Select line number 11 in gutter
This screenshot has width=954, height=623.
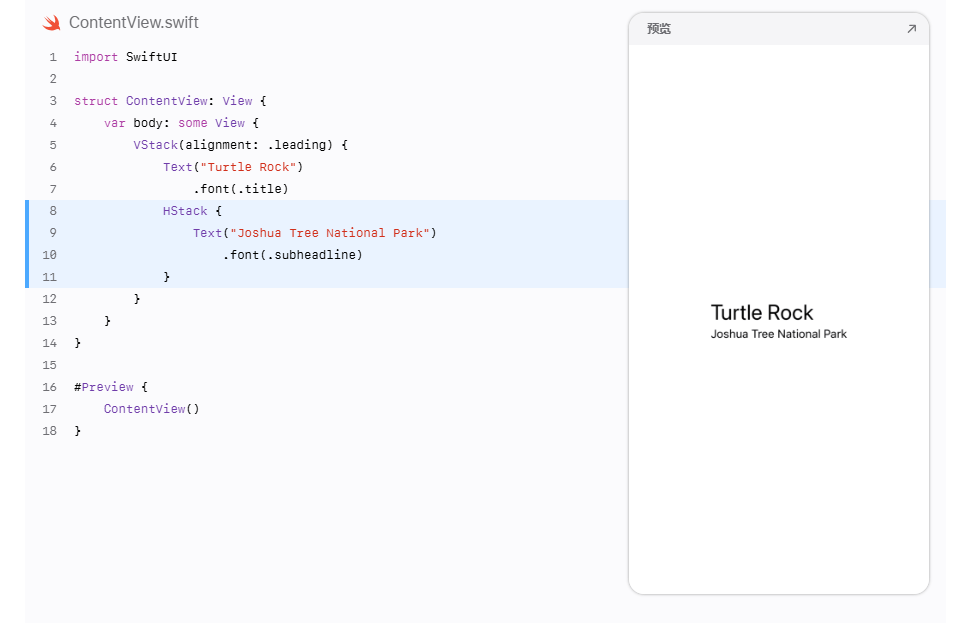(50, 277)
